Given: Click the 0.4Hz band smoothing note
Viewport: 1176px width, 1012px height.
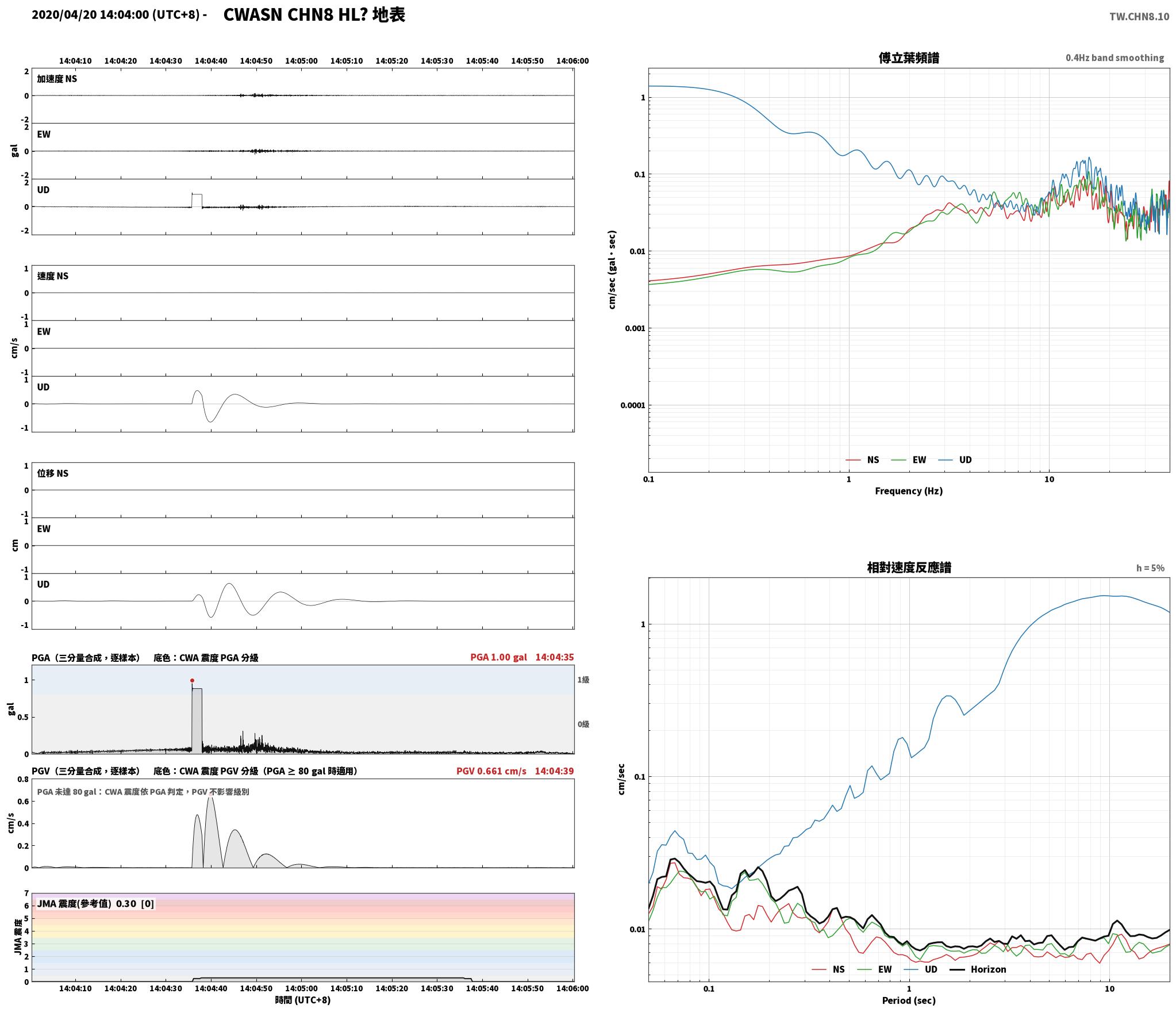Looking at the screenshot, I should click(1114, 57).
